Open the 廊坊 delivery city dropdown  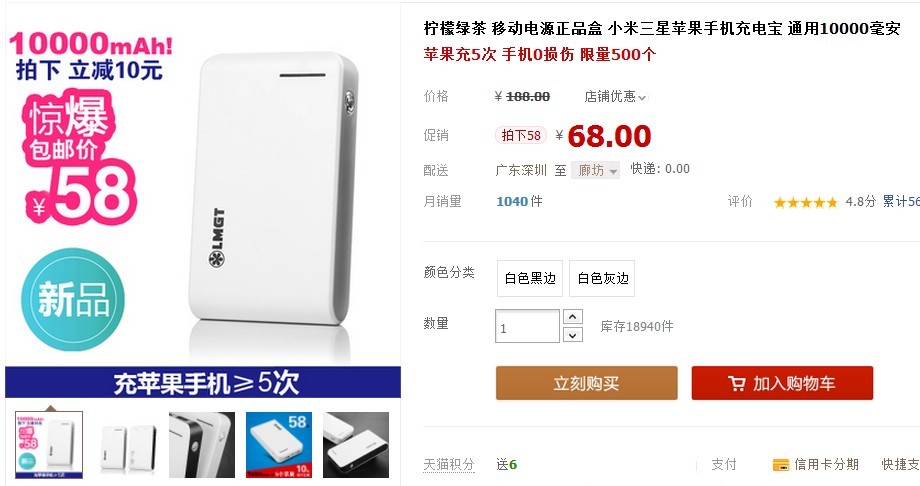(596, 170)
